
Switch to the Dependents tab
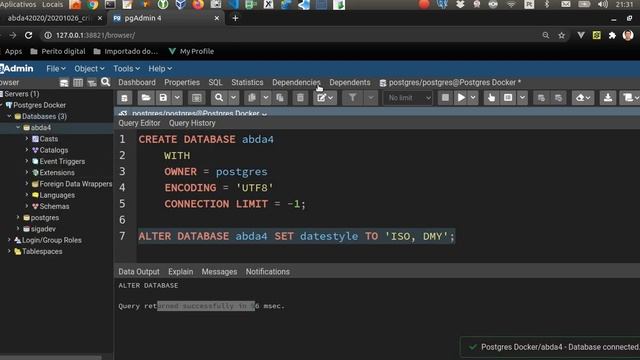click(350, 82)
